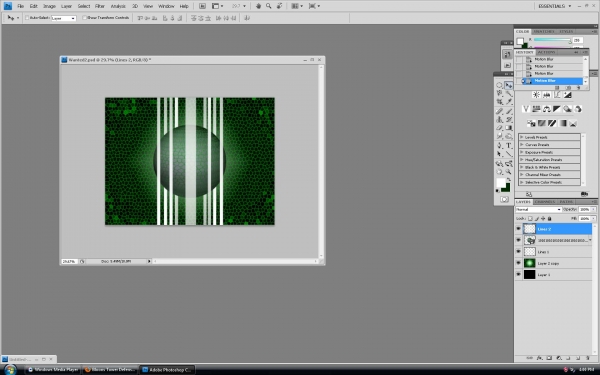Add a Brightness/Contrast adjustment
This screenshot has height=375, width=600.
point(536,95)
